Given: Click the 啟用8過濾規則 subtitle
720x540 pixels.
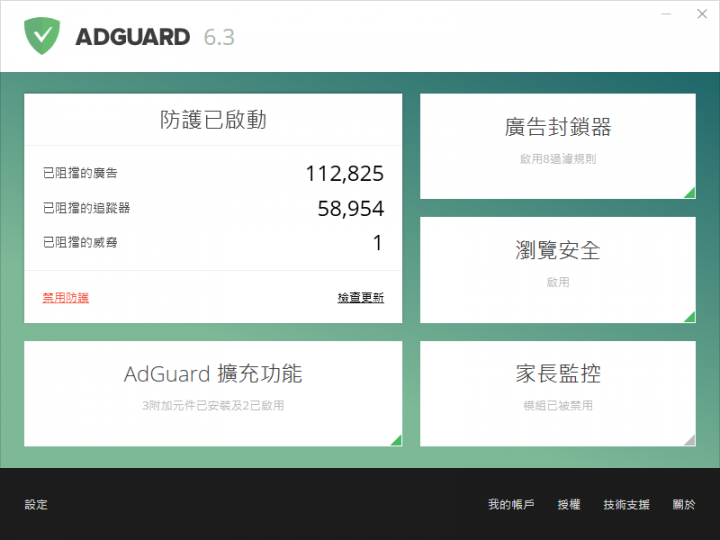Looking at the screenshot, I should click(x=558, y=159).
